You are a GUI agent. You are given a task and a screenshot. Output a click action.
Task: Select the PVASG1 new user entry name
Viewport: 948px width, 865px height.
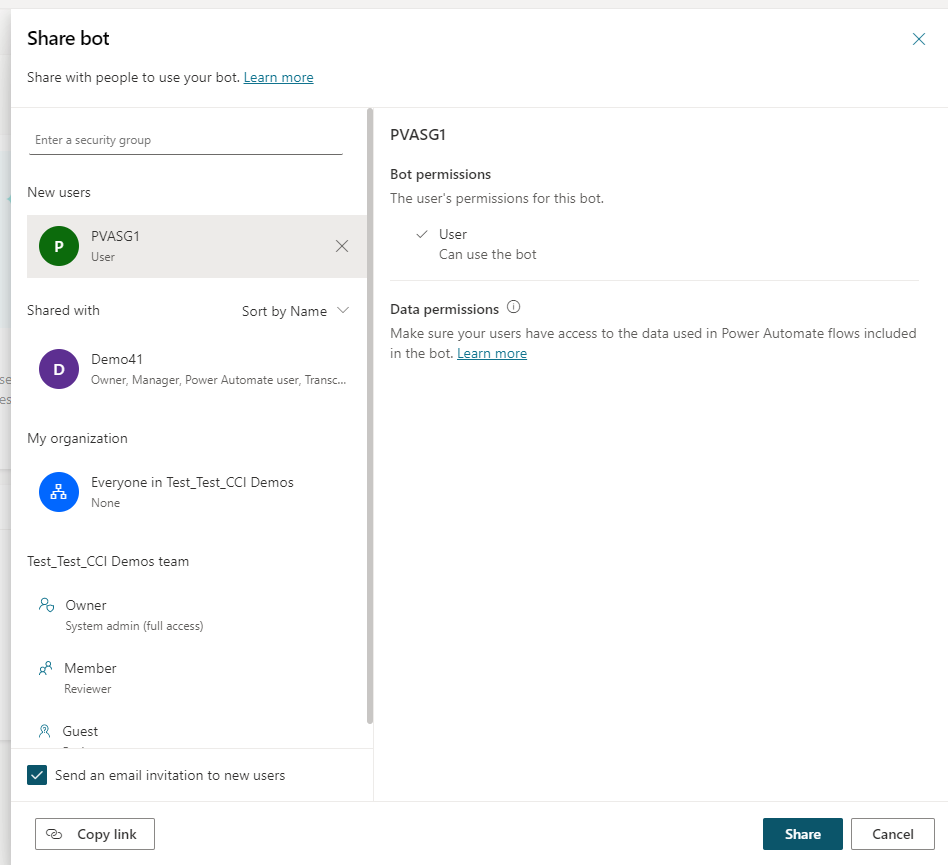[115, 236]
